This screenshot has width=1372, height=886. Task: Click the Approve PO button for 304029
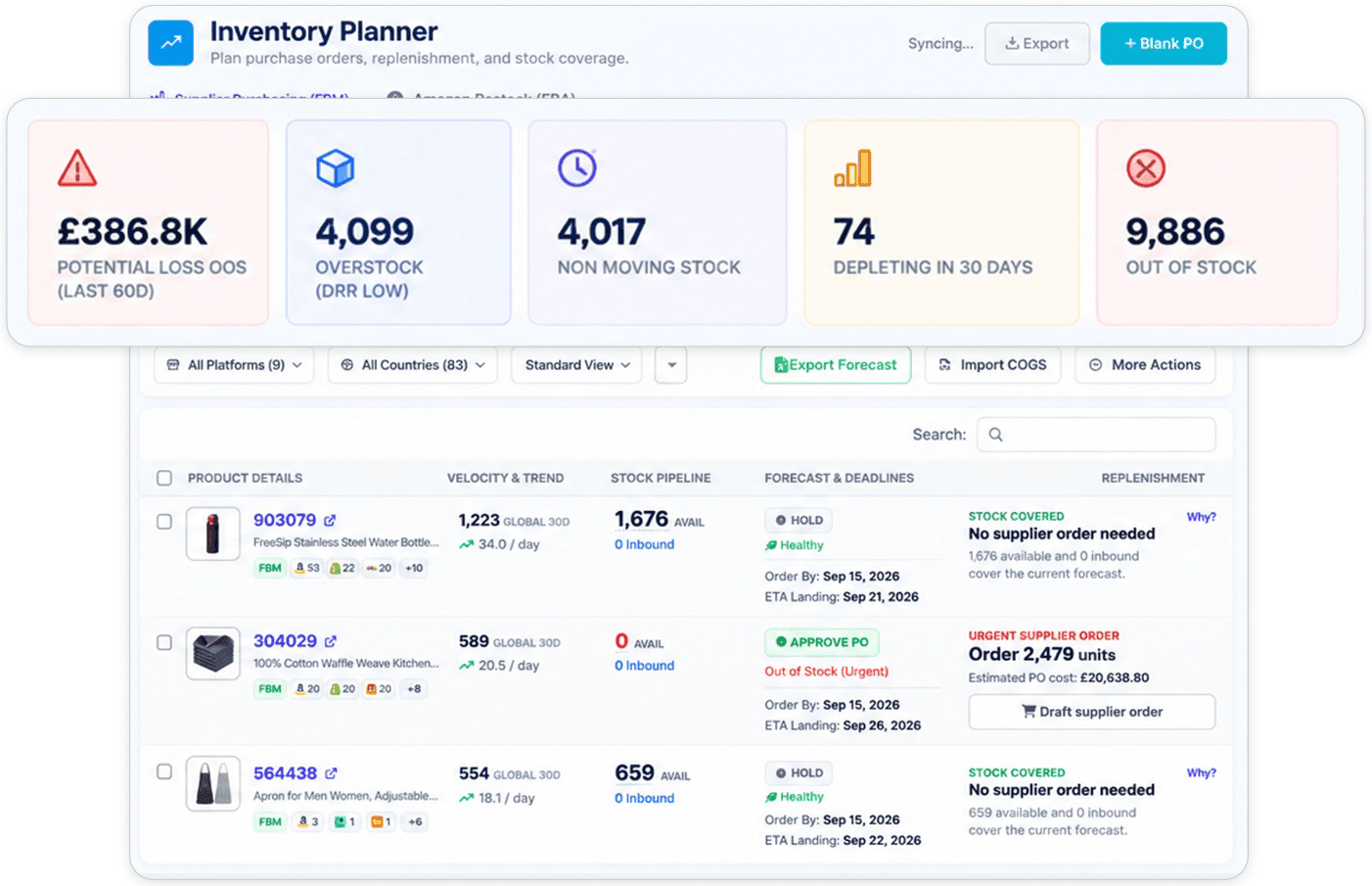click(x=822, y=642)
